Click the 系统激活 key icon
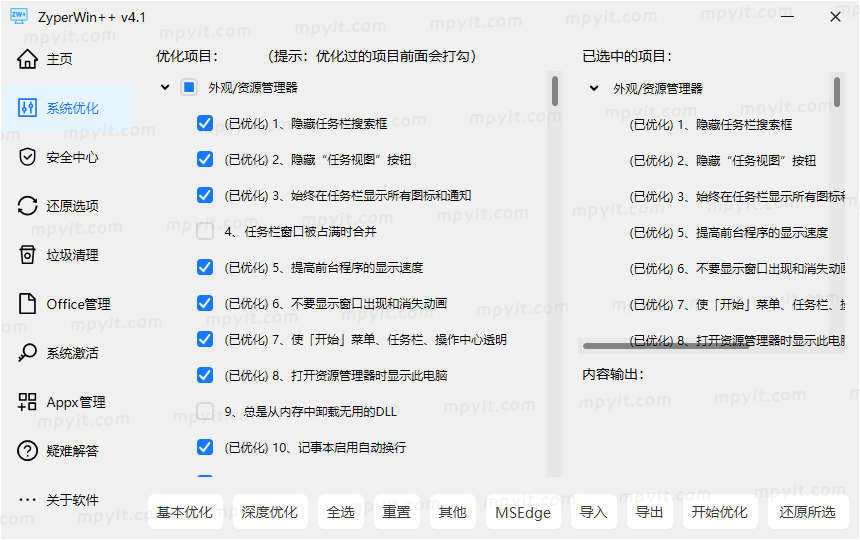860x540 pixels. pyautogui.click(x=27, y=353)
